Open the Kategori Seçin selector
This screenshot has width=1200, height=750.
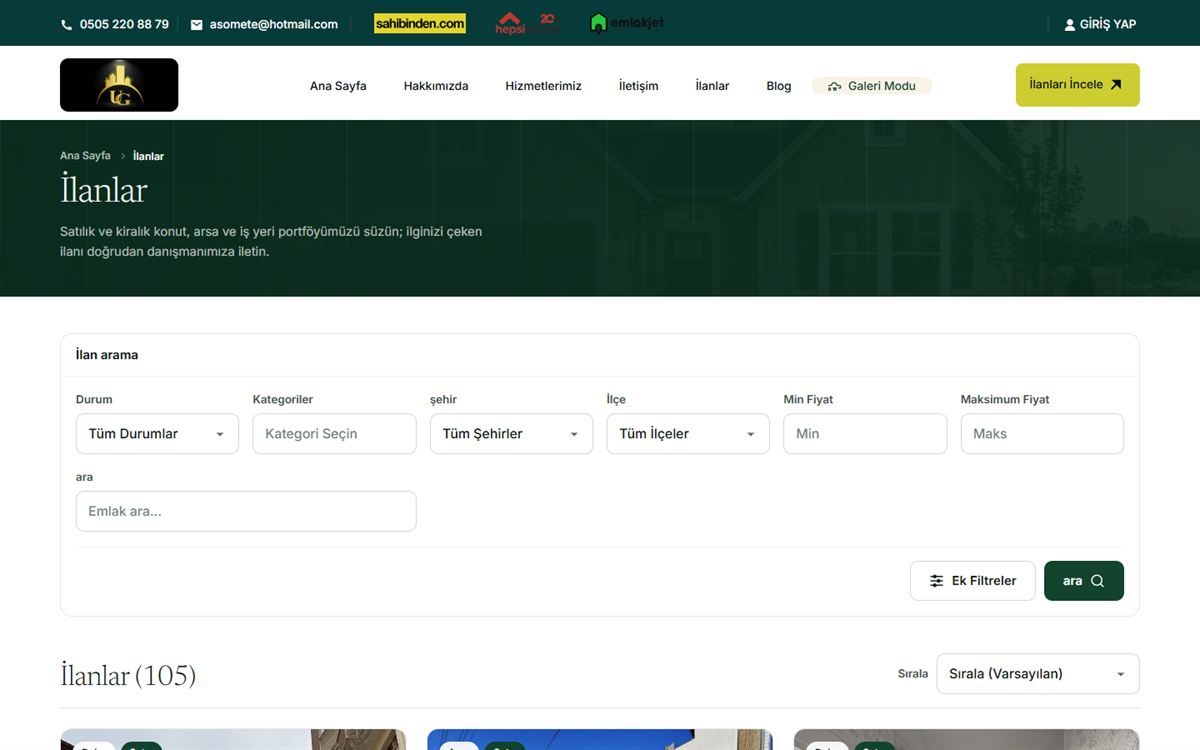[x=334, y=434]
